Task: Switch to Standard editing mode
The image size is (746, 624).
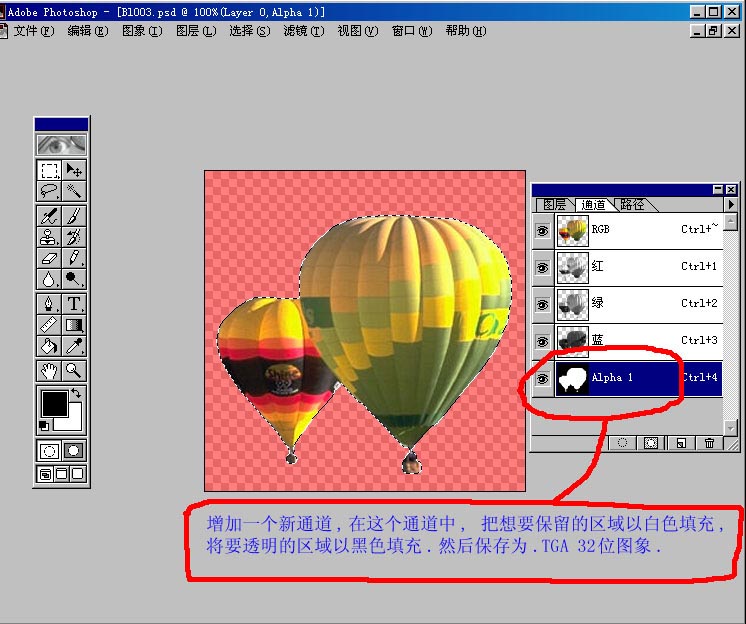Action: point(49,450)
